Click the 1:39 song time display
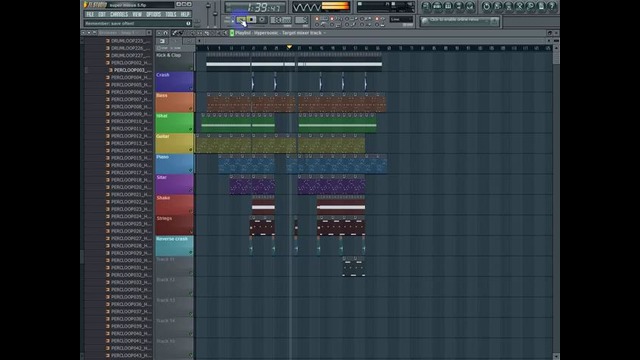Image resolution: width=640 pixels, height=360 pixels. (255, 7)
